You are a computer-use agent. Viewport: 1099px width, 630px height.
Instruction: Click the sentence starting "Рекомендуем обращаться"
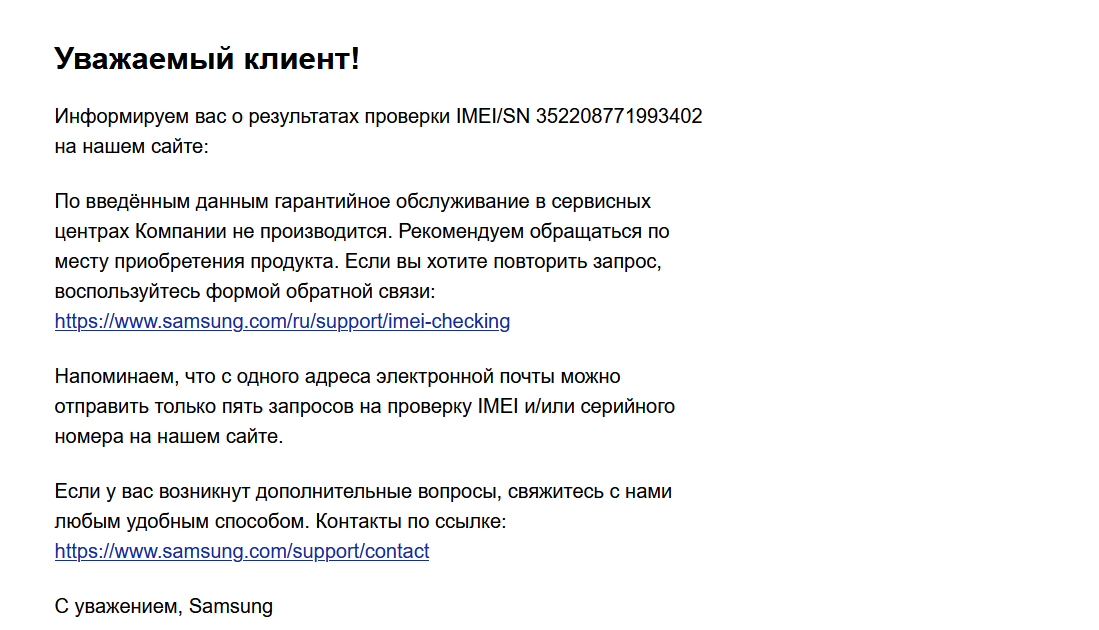click(x=534, y=231)
